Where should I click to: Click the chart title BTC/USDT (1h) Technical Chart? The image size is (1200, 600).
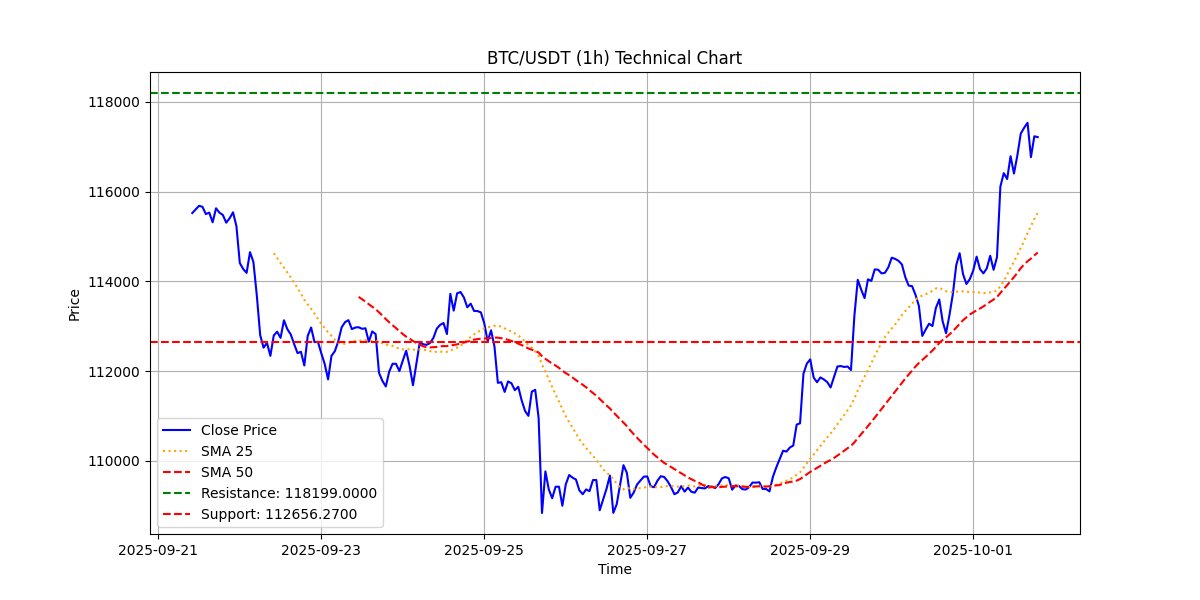tap(614, 58)
